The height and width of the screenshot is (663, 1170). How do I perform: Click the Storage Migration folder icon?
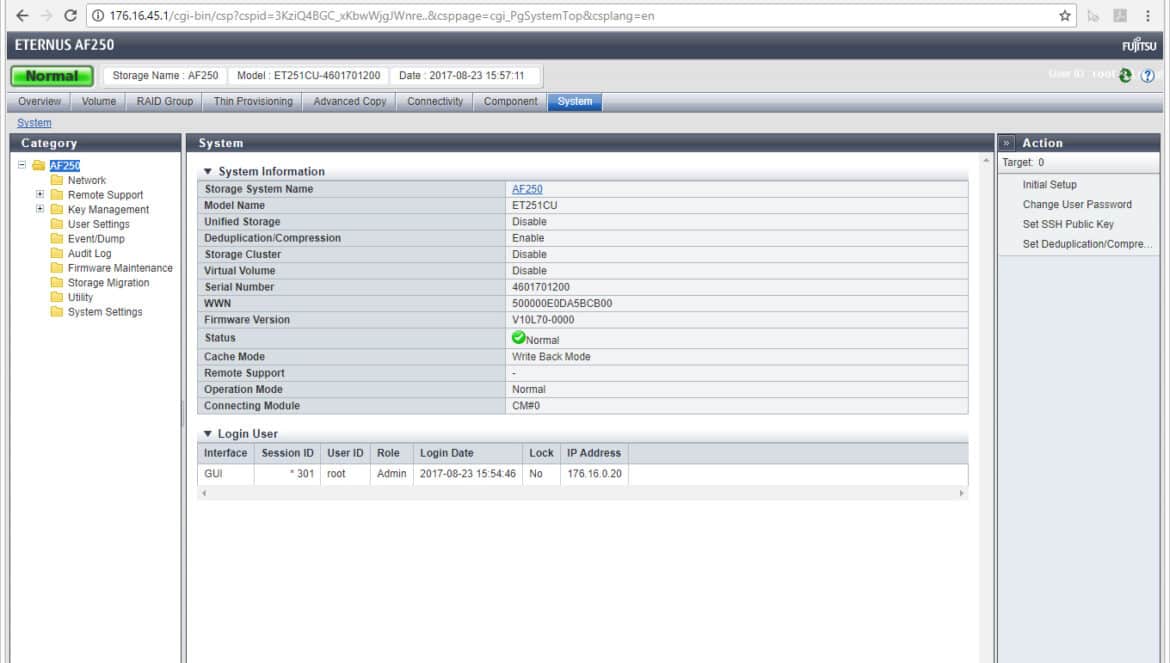(x=57, y=283)
